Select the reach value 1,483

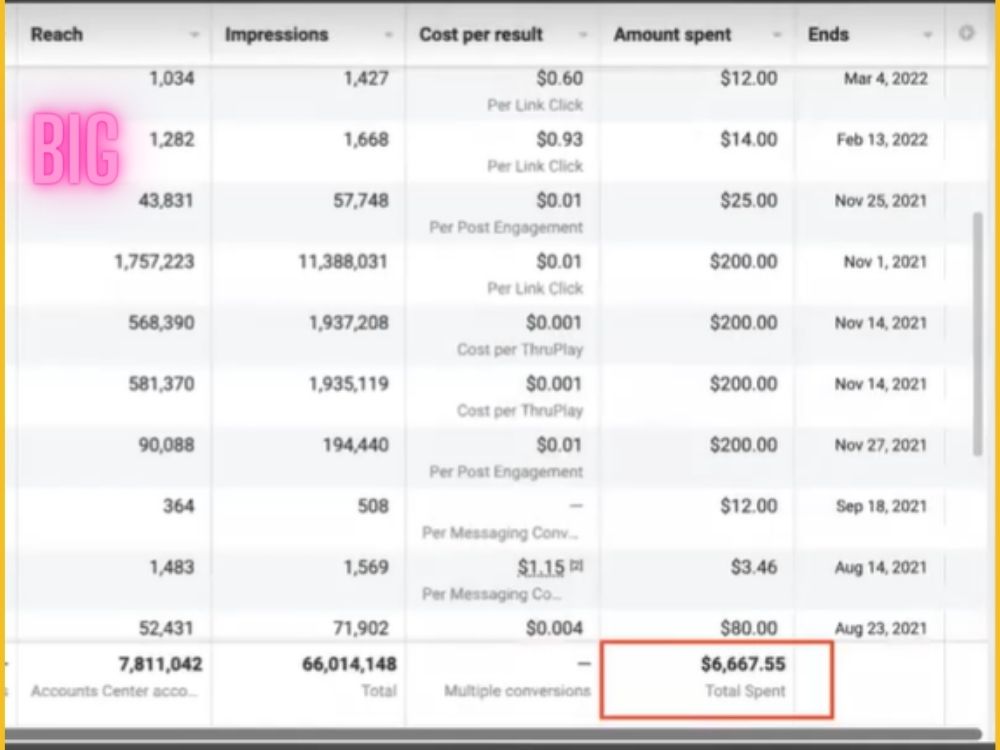172,568
